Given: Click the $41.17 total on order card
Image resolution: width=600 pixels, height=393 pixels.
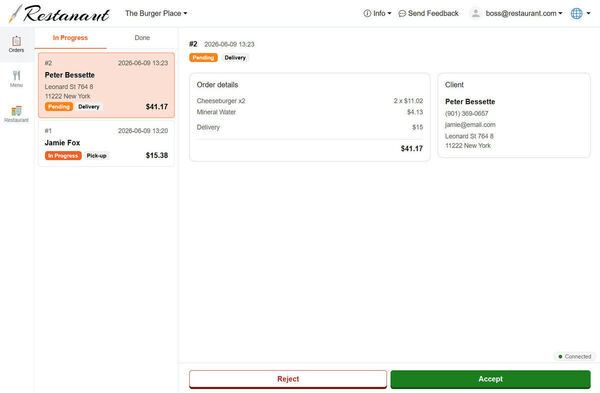Looking at the screenshot, I should point(157,107).
